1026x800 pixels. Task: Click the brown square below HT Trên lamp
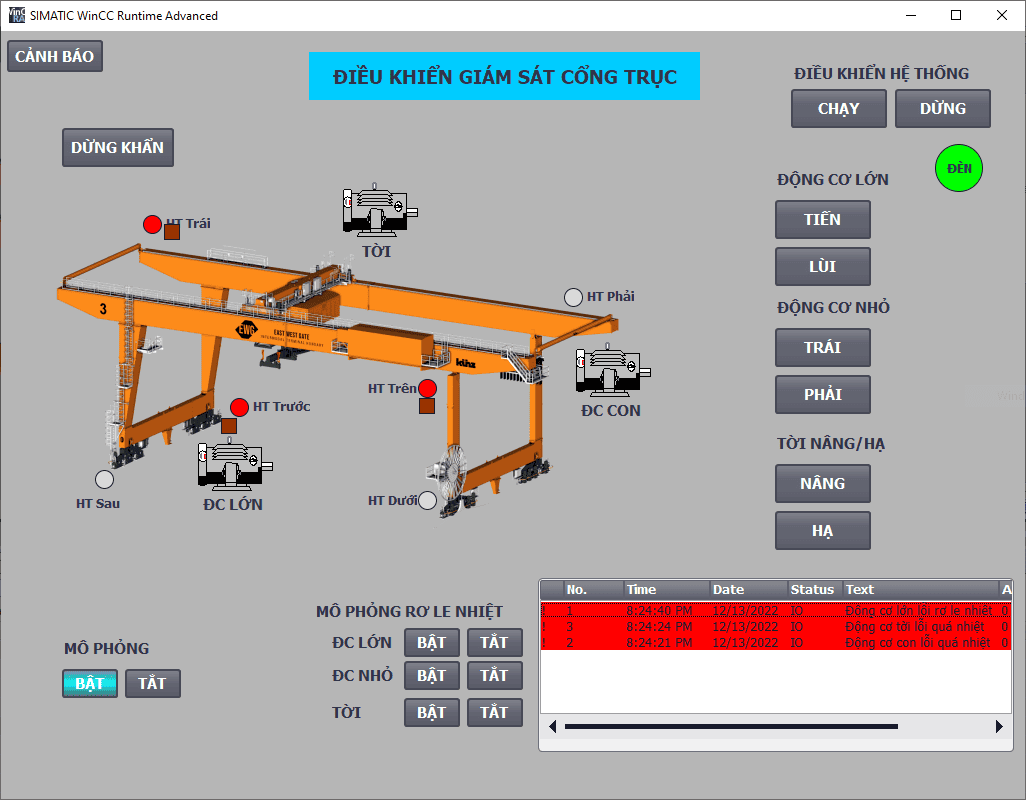tap(427, 406)
